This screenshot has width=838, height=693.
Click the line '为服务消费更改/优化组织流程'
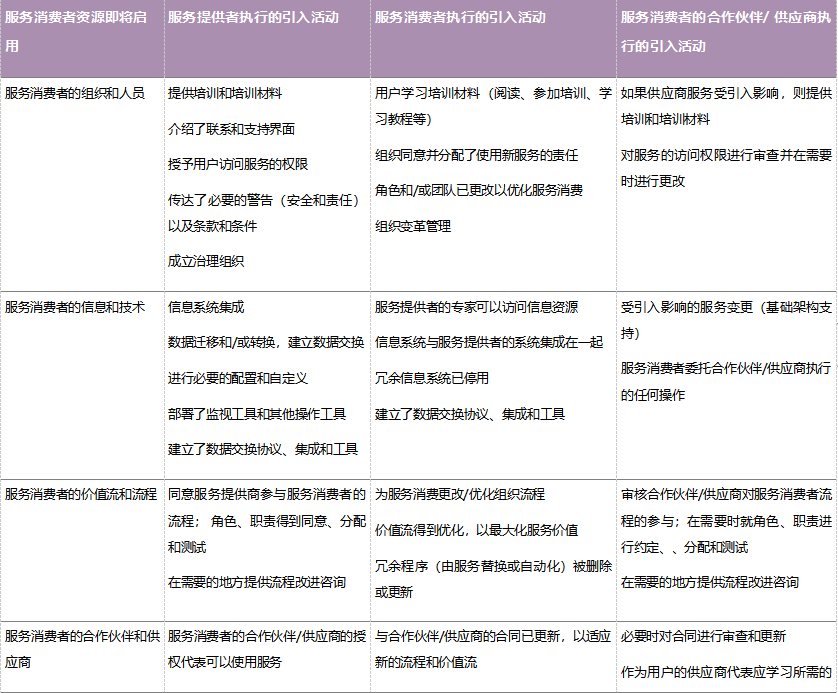click(460, 494)
